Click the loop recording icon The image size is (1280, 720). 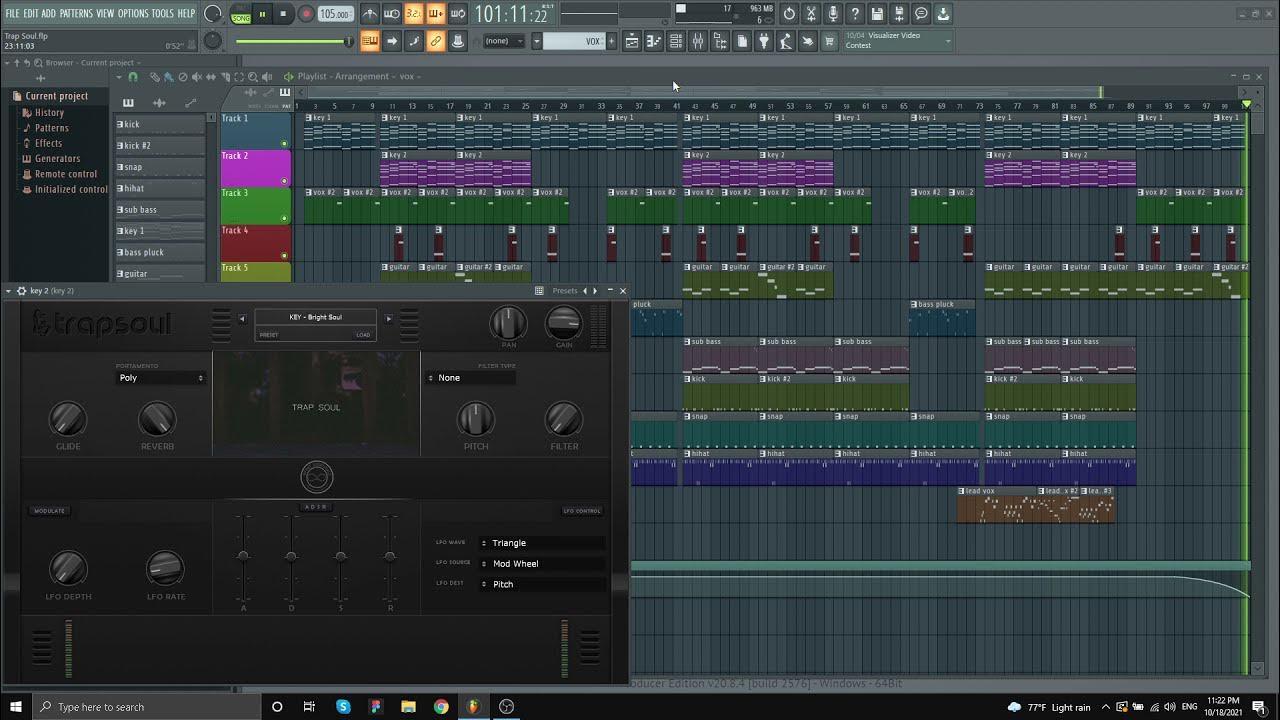click(458, 14)
